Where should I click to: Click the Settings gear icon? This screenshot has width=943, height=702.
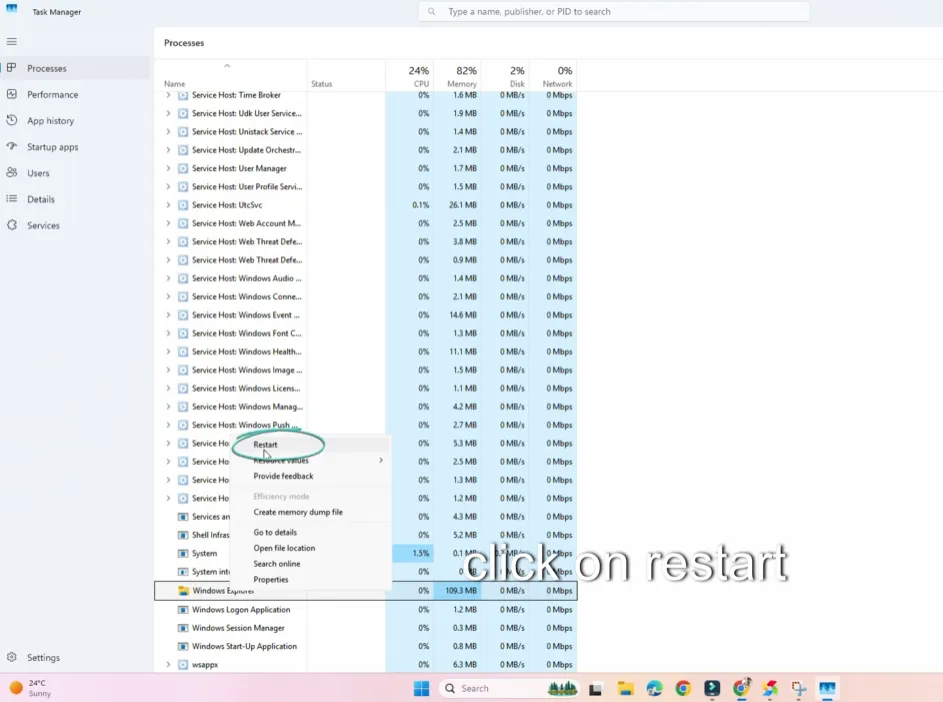tap(11, 657)
